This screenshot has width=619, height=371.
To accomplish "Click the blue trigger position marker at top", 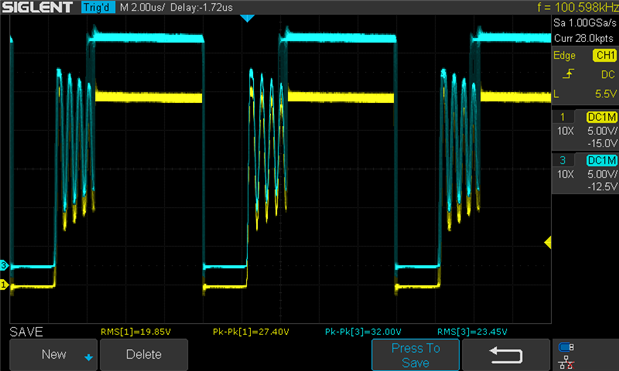I will coord(247,18).
